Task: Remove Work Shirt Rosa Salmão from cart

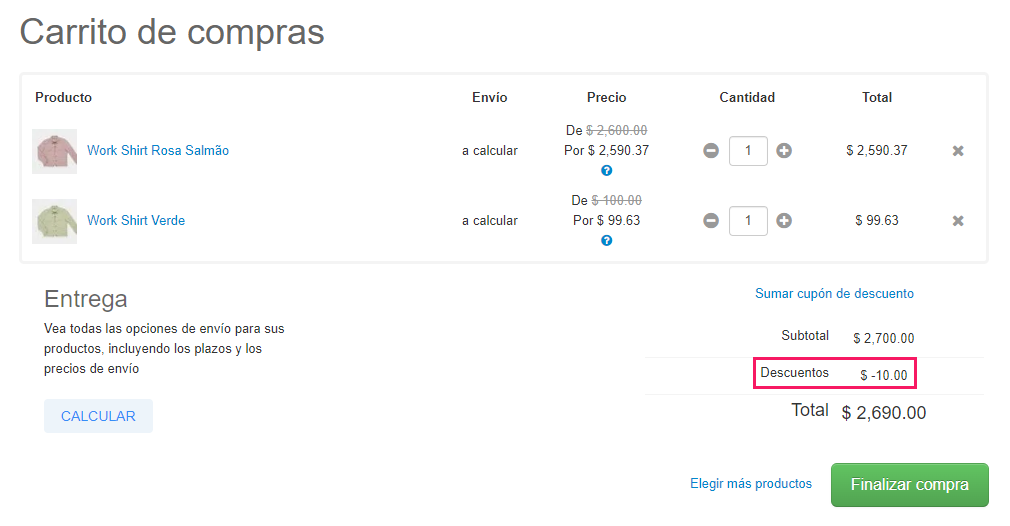Action: click(958, 151)
